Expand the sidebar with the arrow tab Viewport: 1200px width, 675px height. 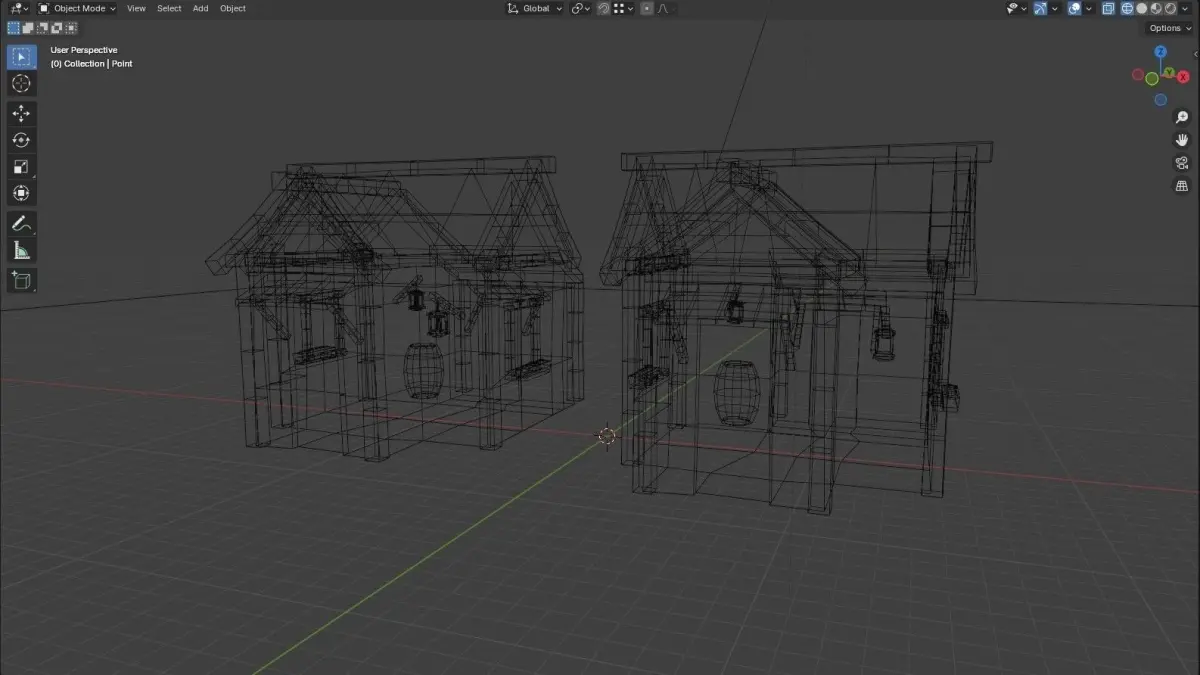pyautogui.click(x=1196, y=54)
